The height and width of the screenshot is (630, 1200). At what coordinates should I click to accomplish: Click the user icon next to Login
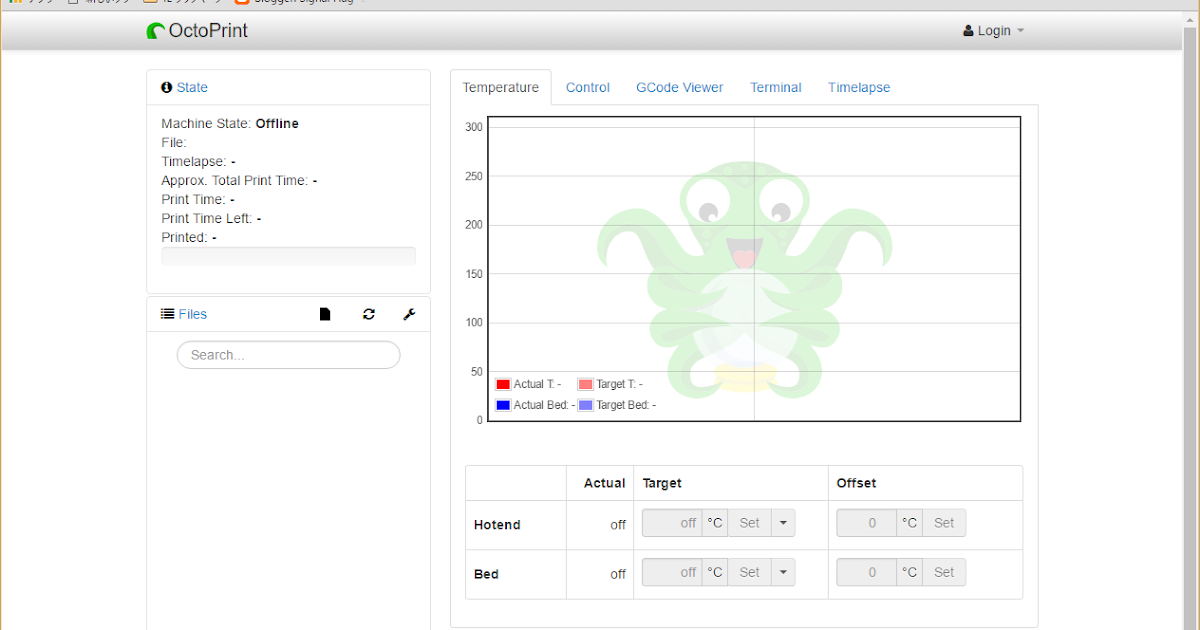click(x=966, y=30)
